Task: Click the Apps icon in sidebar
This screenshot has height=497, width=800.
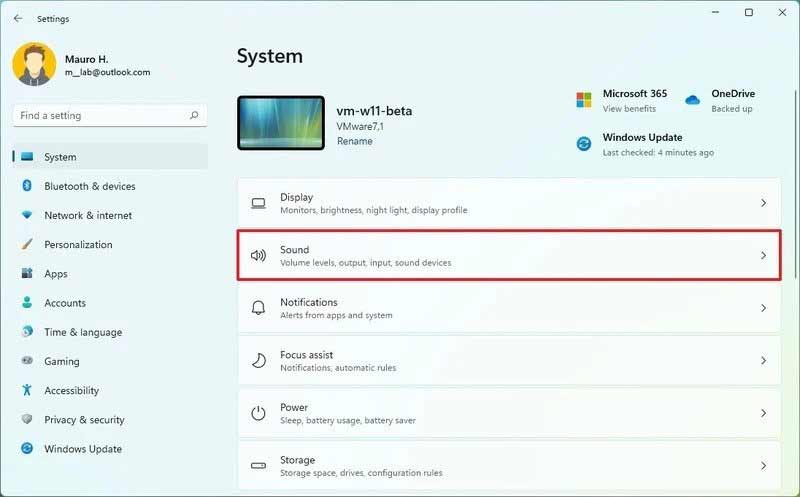Action: (x=27, y=273)
